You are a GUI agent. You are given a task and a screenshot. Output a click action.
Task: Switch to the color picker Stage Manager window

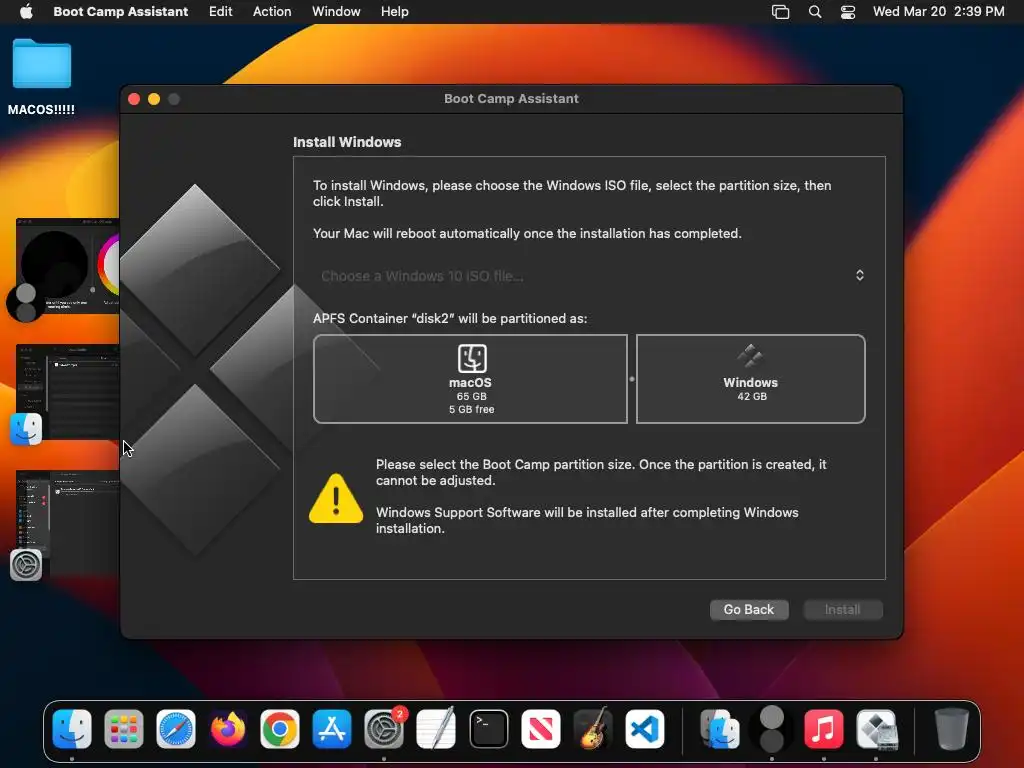click(68, 266)
